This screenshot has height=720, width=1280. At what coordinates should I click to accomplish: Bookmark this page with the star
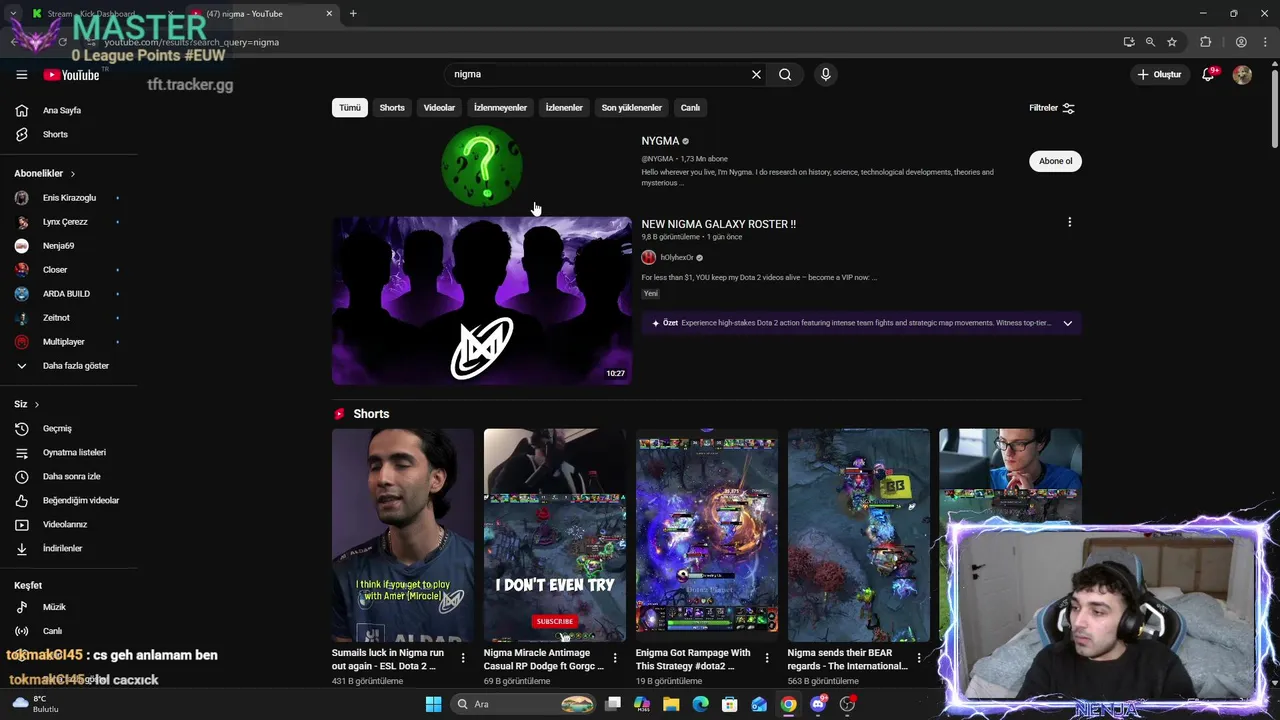1172,42
